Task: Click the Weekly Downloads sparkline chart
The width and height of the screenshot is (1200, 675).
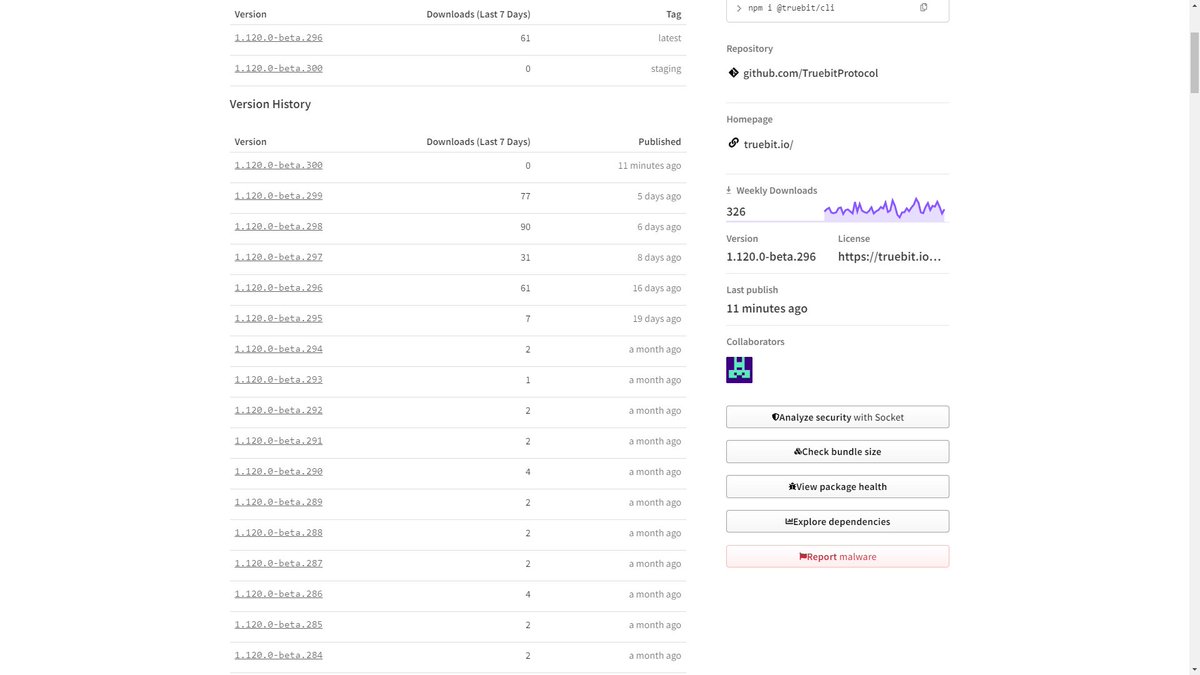Action: tap(884, 209)
